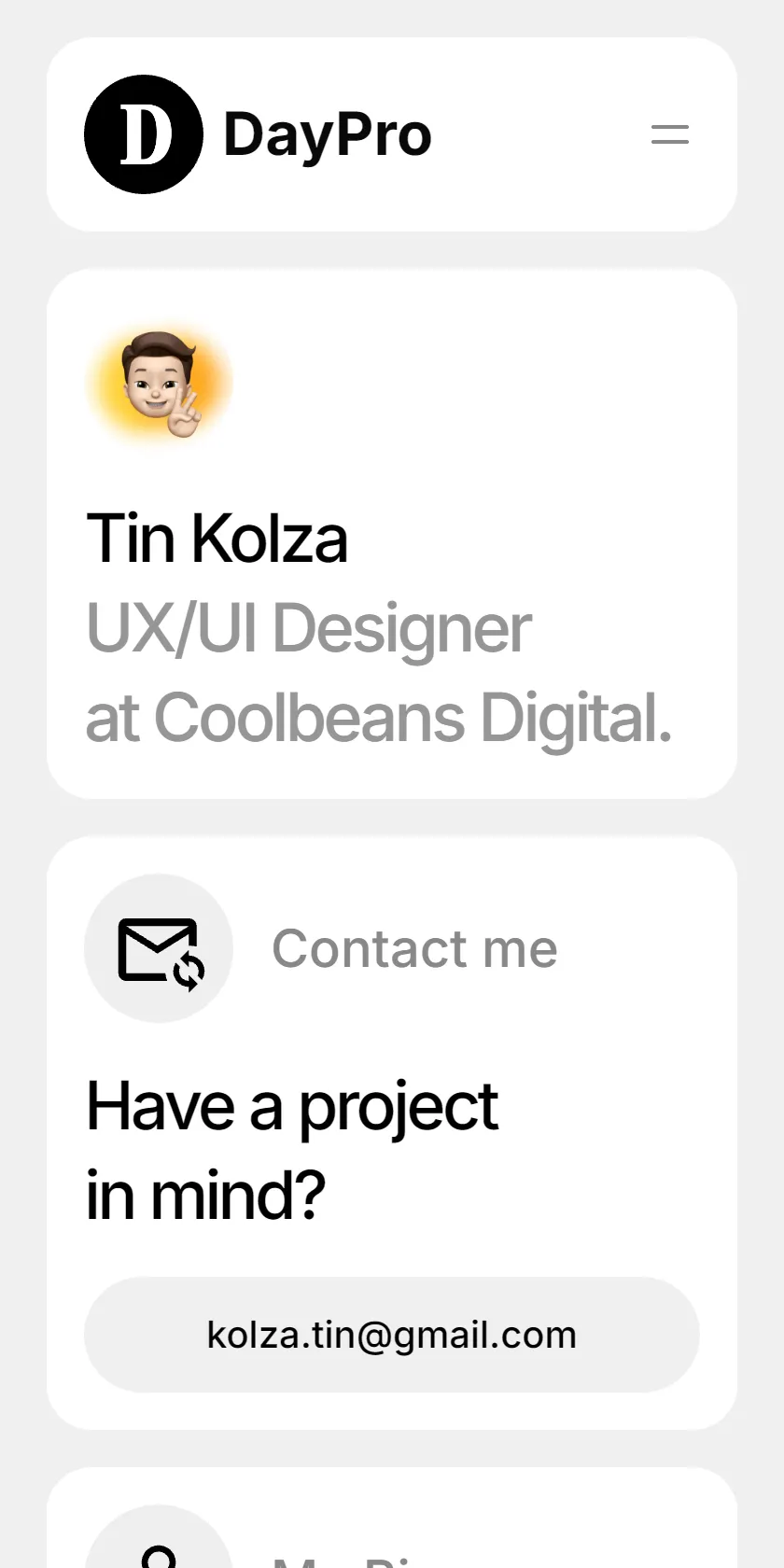Image resolution: width=784 pixels, height=1568 pixels.
Task: Click the 'Have a project' heading line
Action: (x=292, y=1108)
